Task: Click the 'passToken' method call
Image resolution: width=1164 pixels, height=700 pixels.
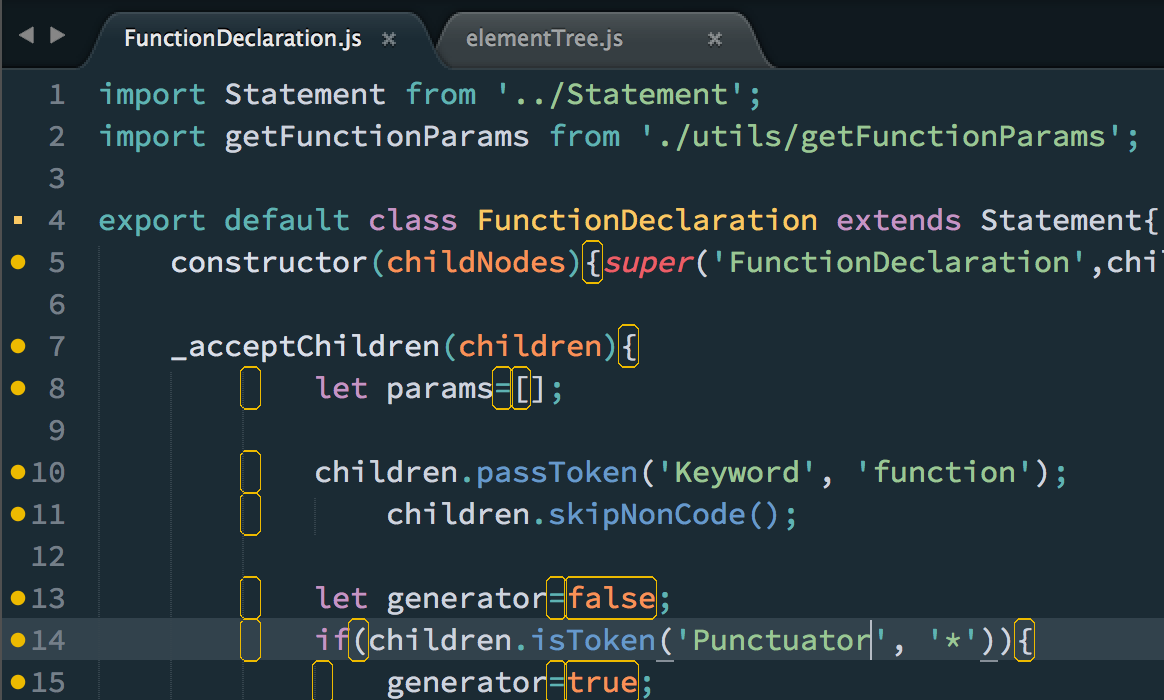Action: [x=557, y=472]
